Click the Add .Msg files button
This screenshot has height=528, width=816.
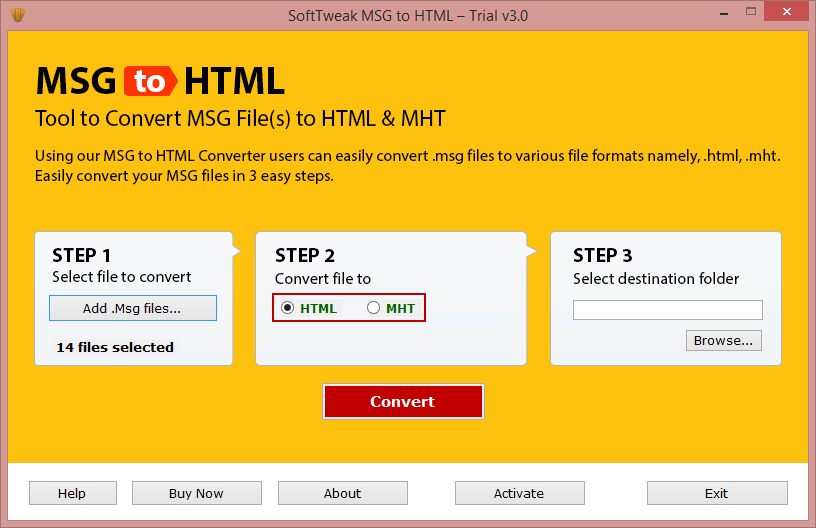point(133,308)
